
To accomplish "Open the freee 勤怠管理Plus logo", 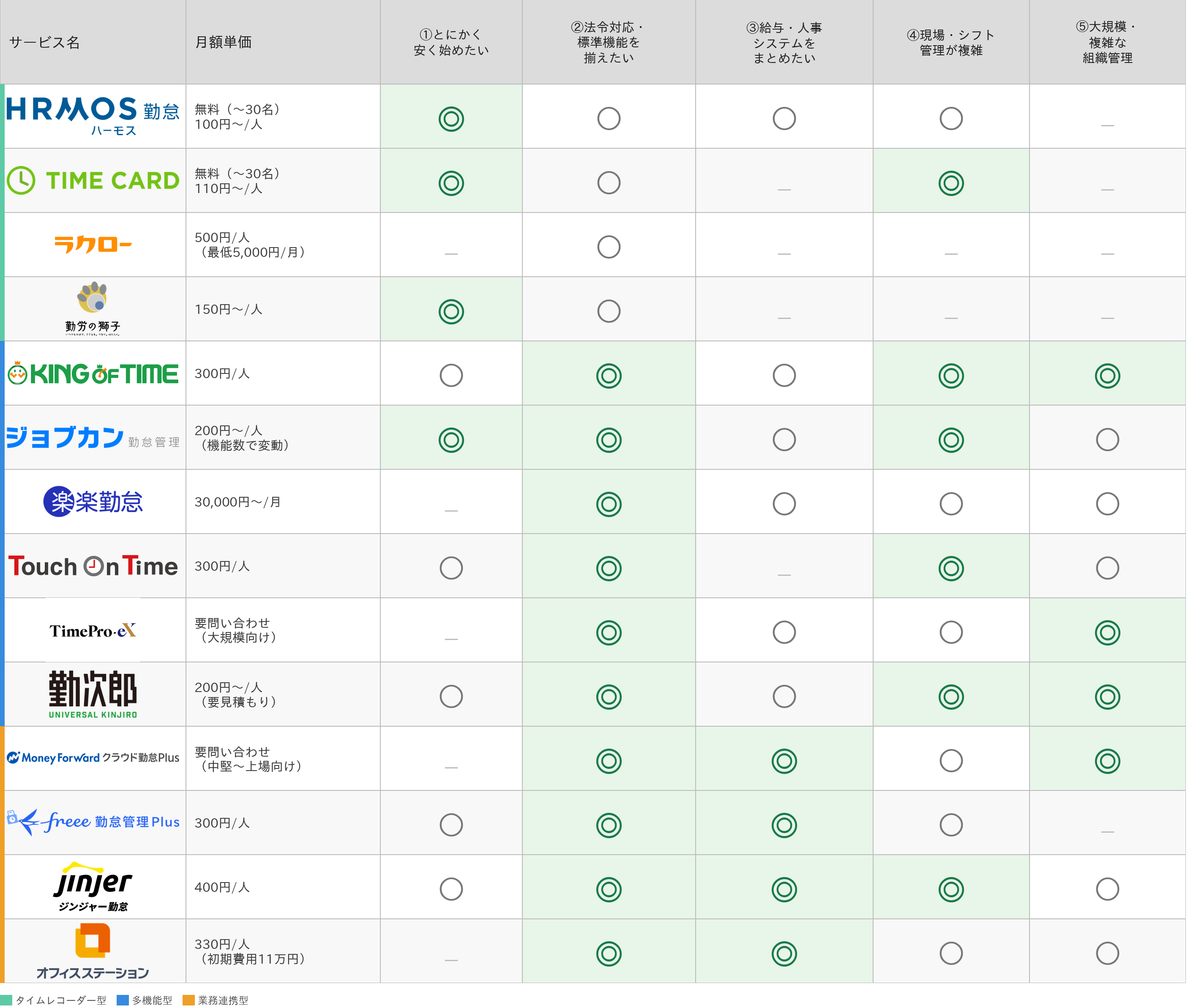I will tap(93, 822).
